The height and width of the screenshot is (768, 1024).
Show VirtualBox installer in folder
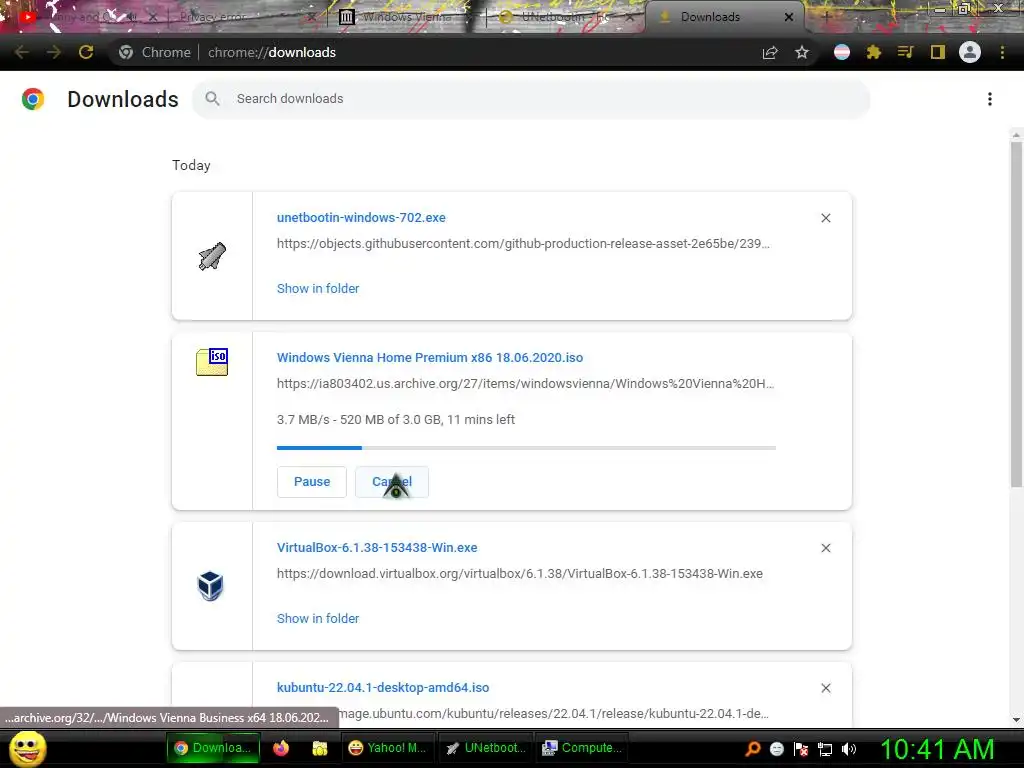pos(318,618)
